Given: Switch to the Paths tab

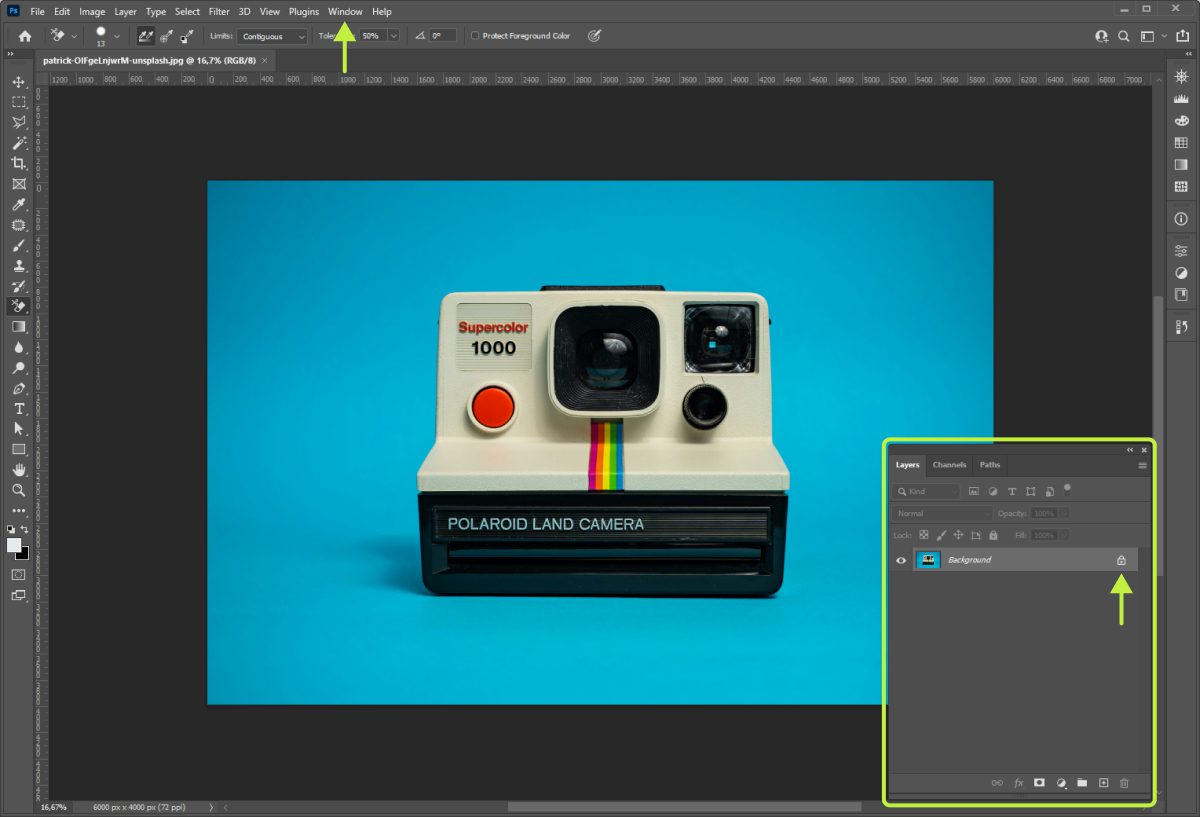Looking at the screenshot, I should (990, 465).
